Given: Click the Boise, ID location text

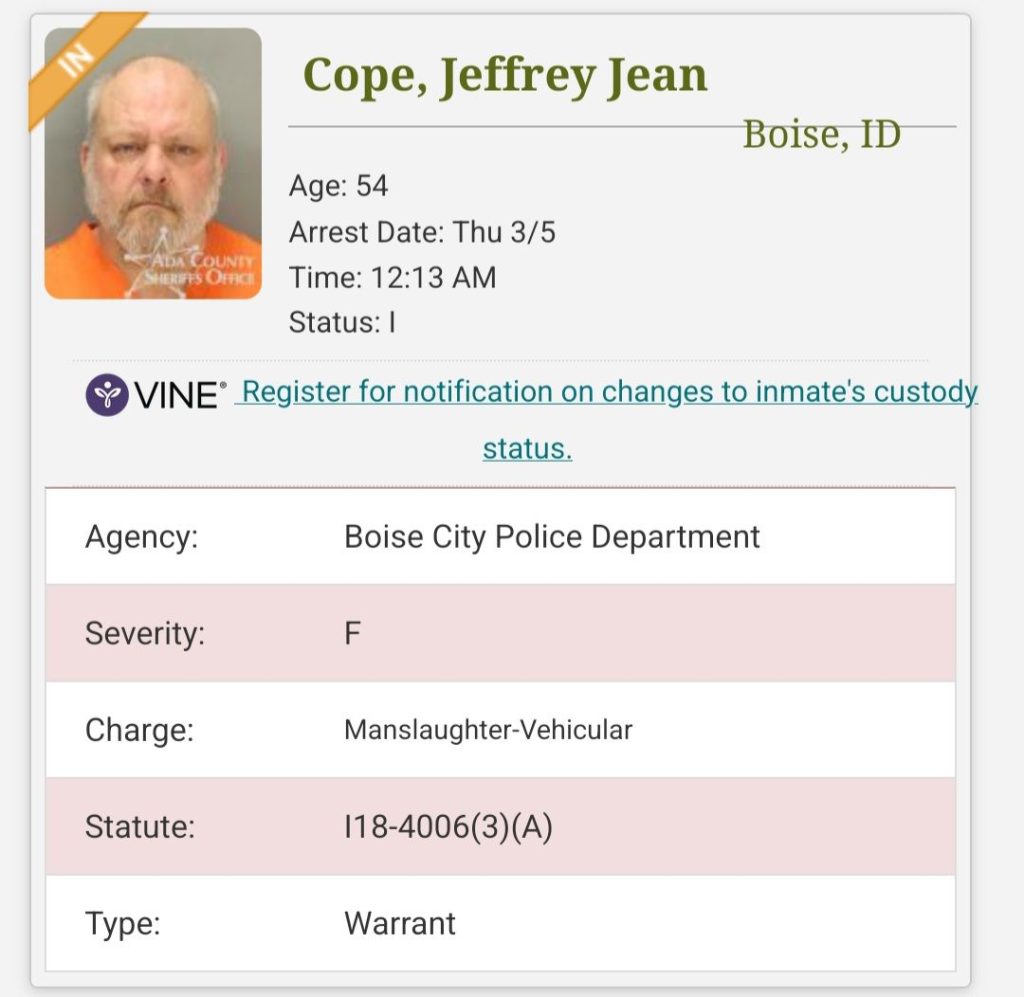Looking at the screenshot, I should pos(821,134).
